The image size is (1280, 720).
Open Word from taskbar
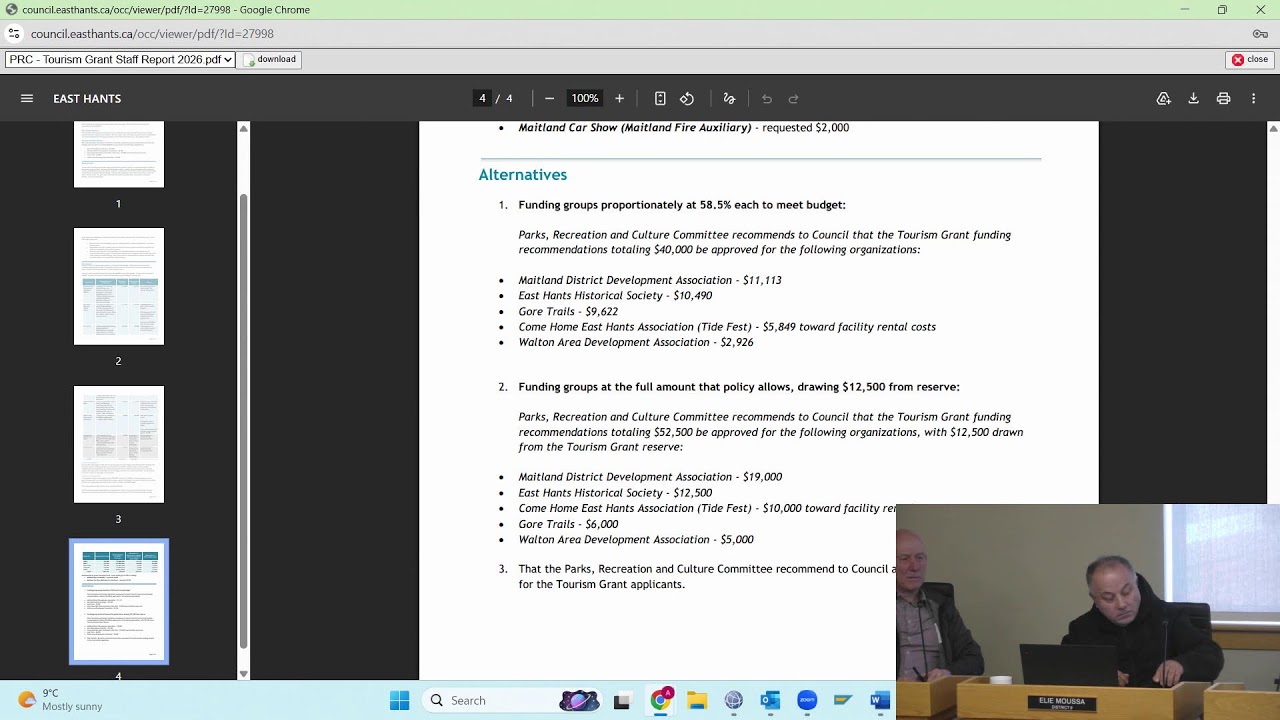(x=880, y=700)
